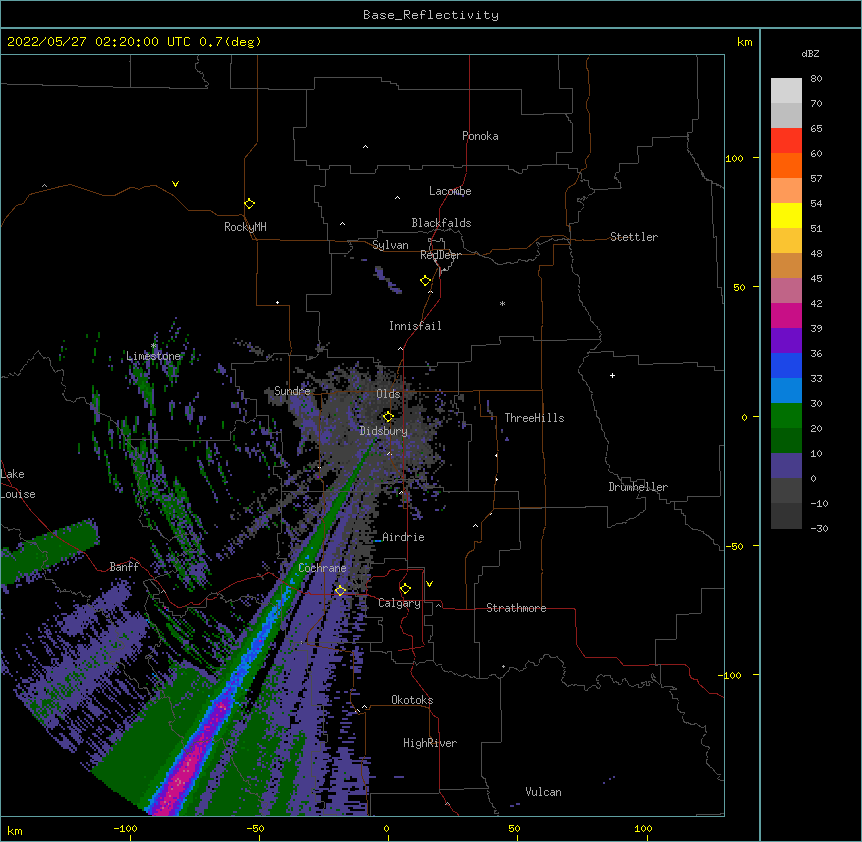Viewport: 862px width, 842px height.
Task: Select the Sylvan label on the map
Action: pyautogui.click(x=390, y=245)
